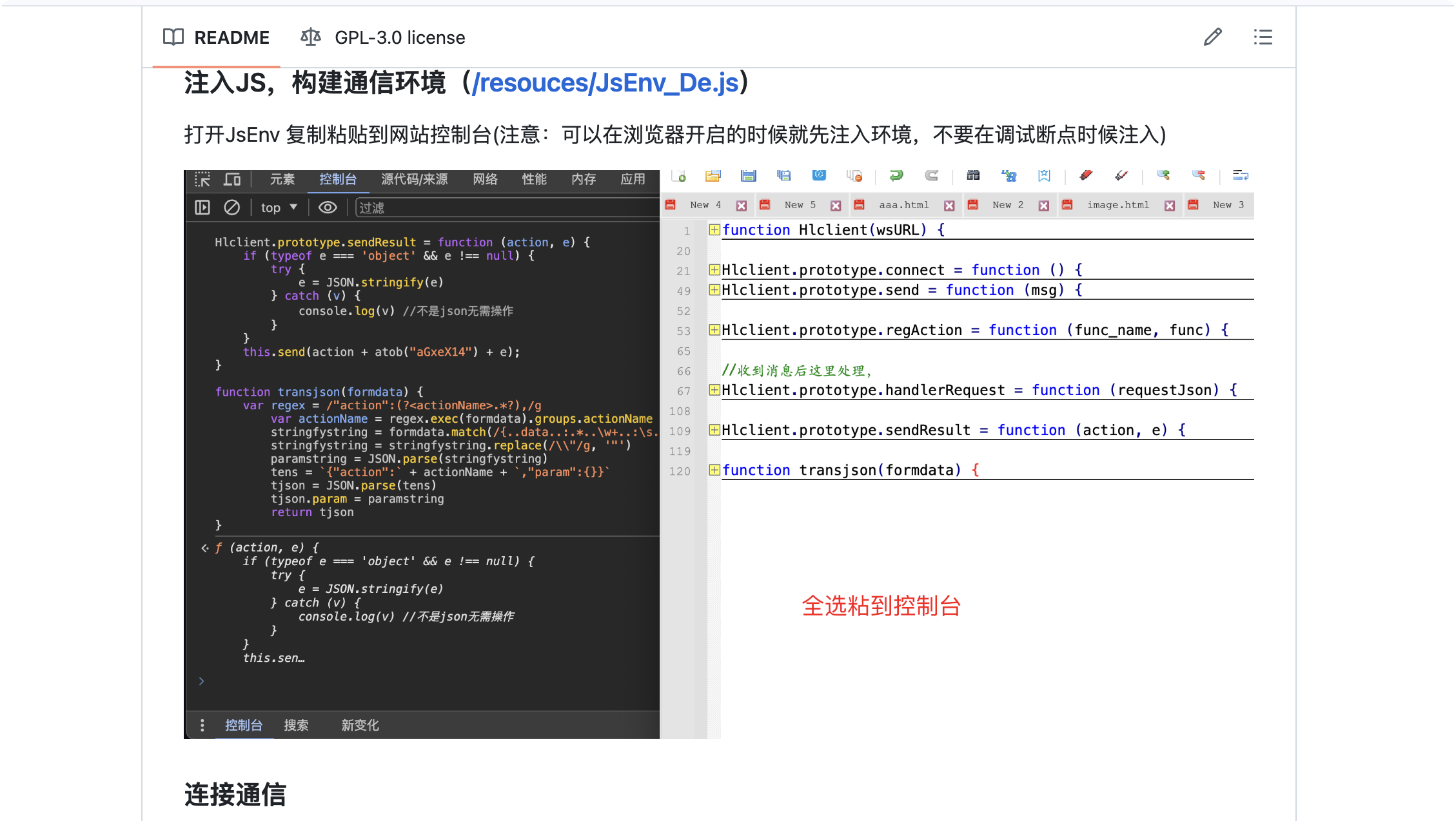Select the 源代码/来源 DevTools tab
Image resolution: width=1456 pixels, height=821 pixels.
tap(414, 179)
